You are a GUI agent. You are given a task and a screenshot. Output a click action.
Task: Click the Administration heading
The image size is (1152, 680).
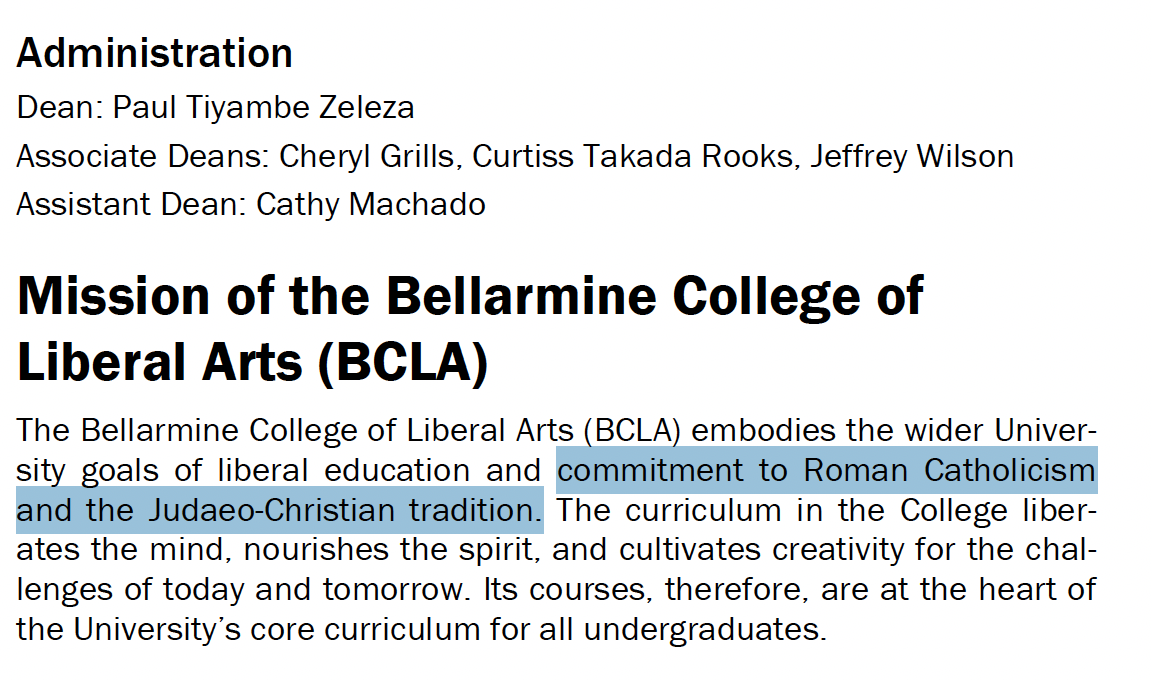(154, 53)
